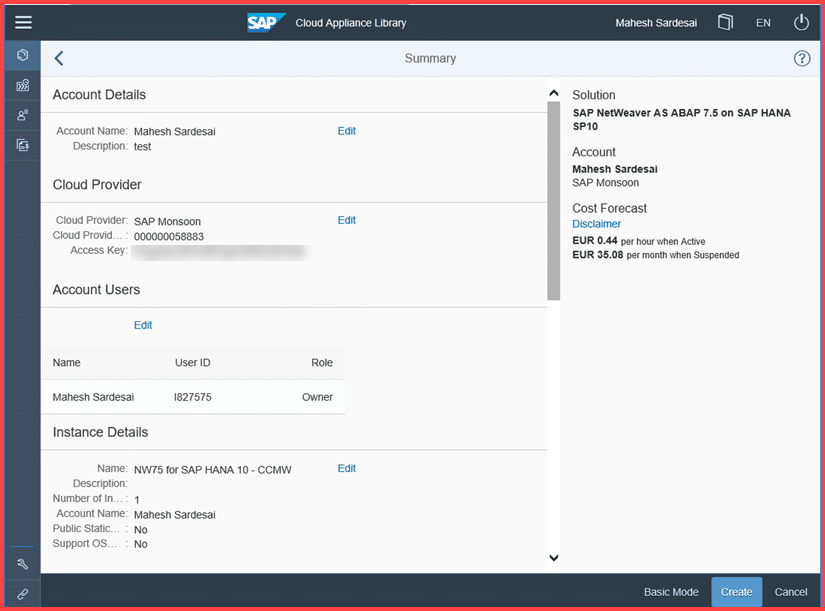Select the Summary page title
The image size is (825, 611).
coord(430,58)
